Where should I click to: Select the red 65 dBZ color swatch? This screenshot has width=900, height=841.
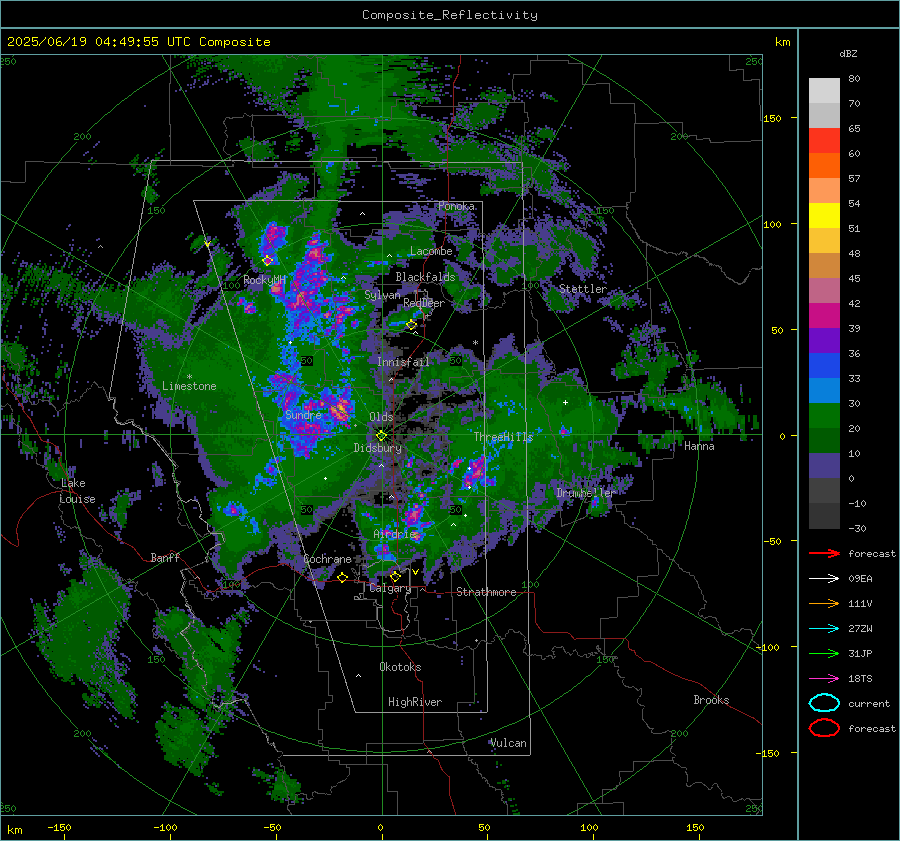[x=824, y=140]
